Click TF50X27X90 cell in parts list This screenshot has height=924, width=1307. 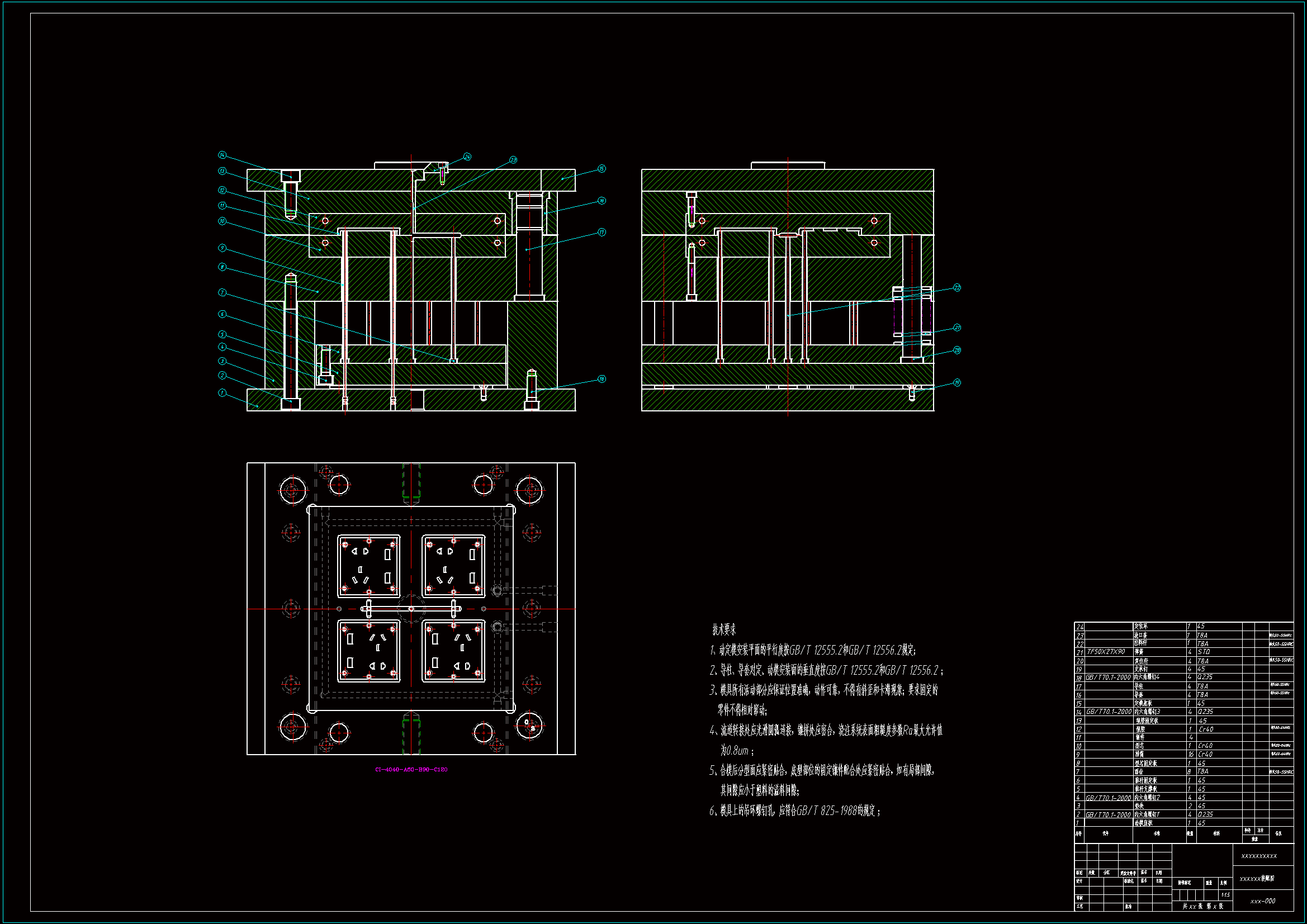click(x=1106, y=652)
